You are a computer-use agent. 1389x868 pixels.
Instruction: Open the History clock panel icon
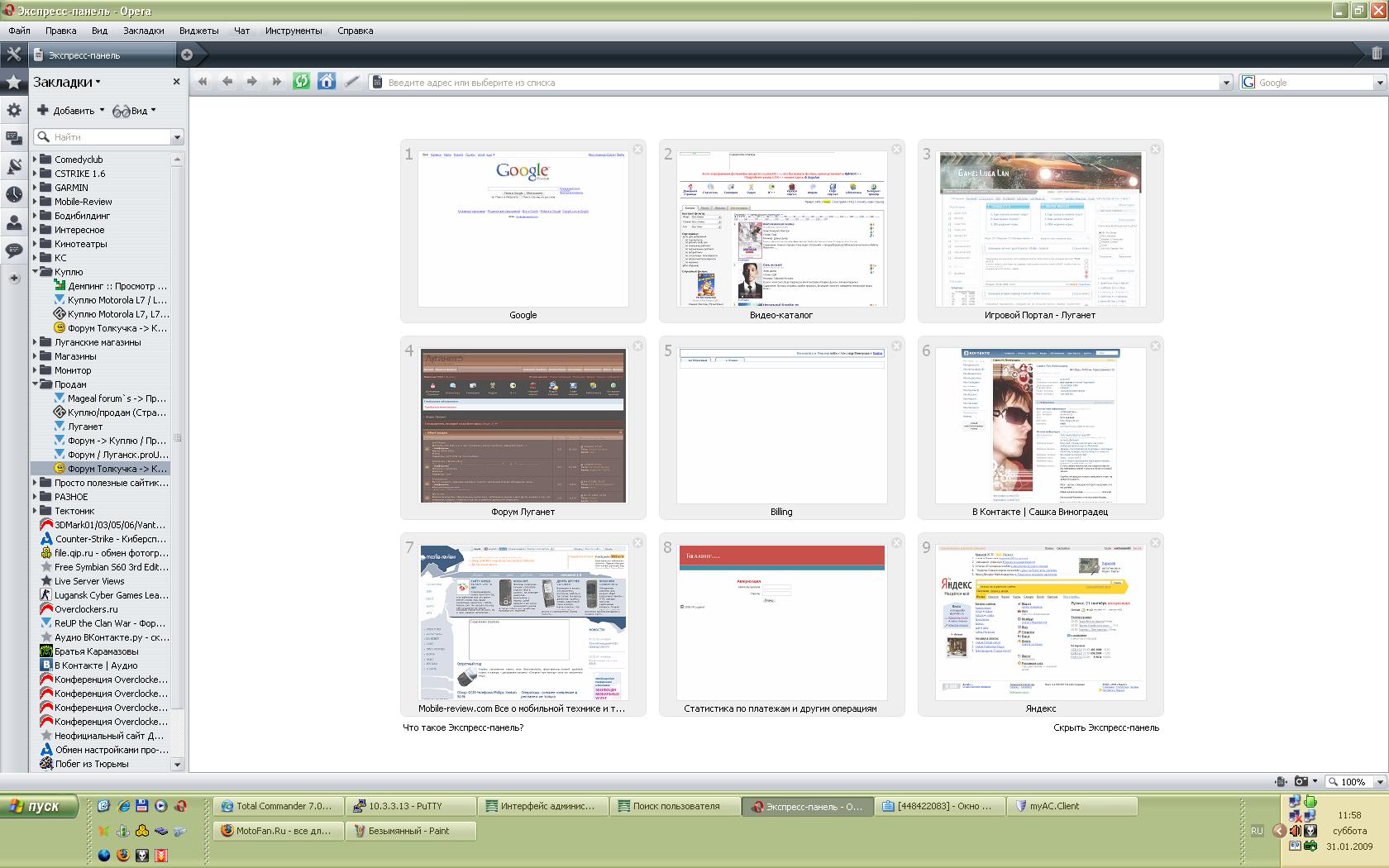point(14,194)
